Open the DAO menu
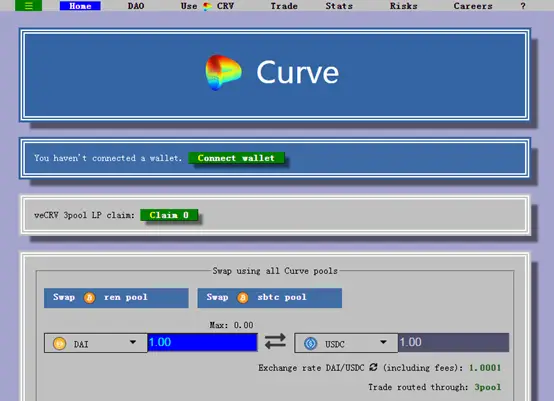554x401 pixels. click(136, 6)
